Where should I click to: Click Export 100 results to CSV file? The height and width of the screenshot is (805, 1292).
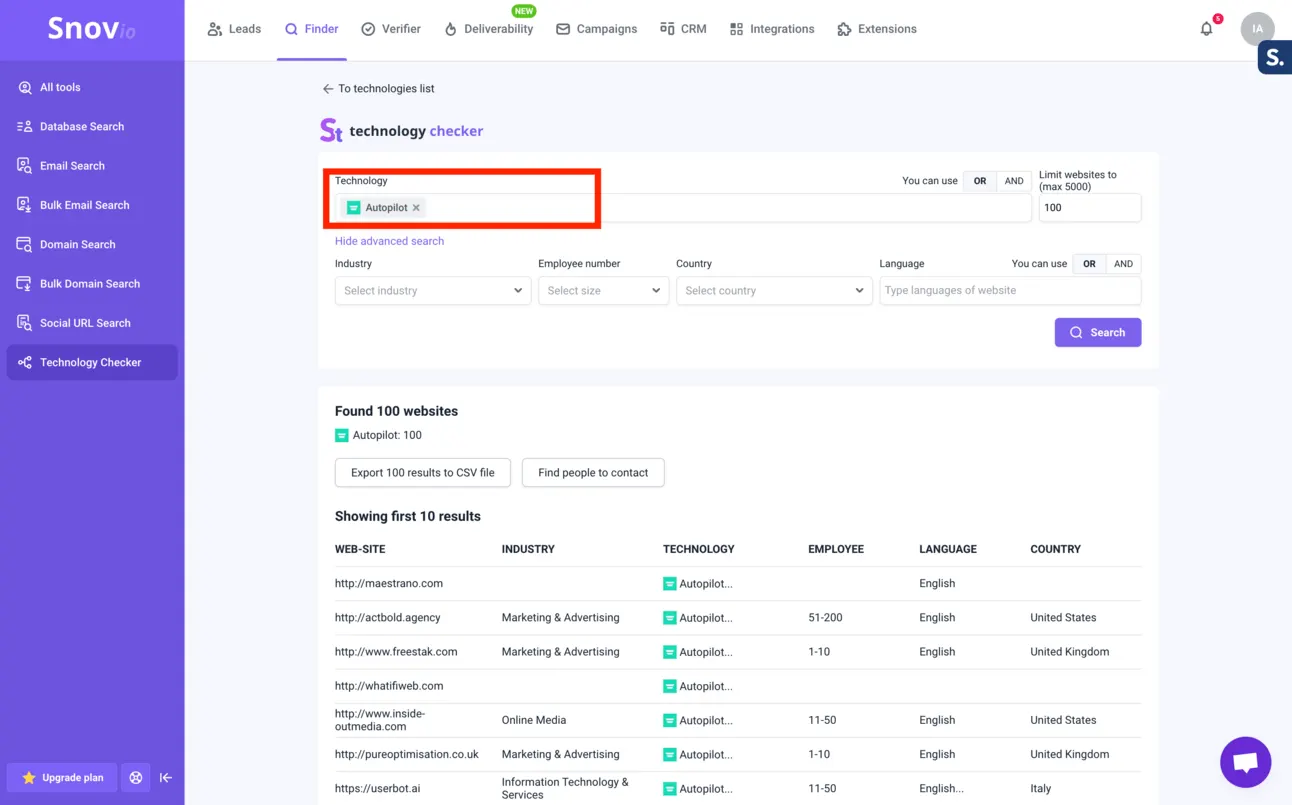click(423, 473)
